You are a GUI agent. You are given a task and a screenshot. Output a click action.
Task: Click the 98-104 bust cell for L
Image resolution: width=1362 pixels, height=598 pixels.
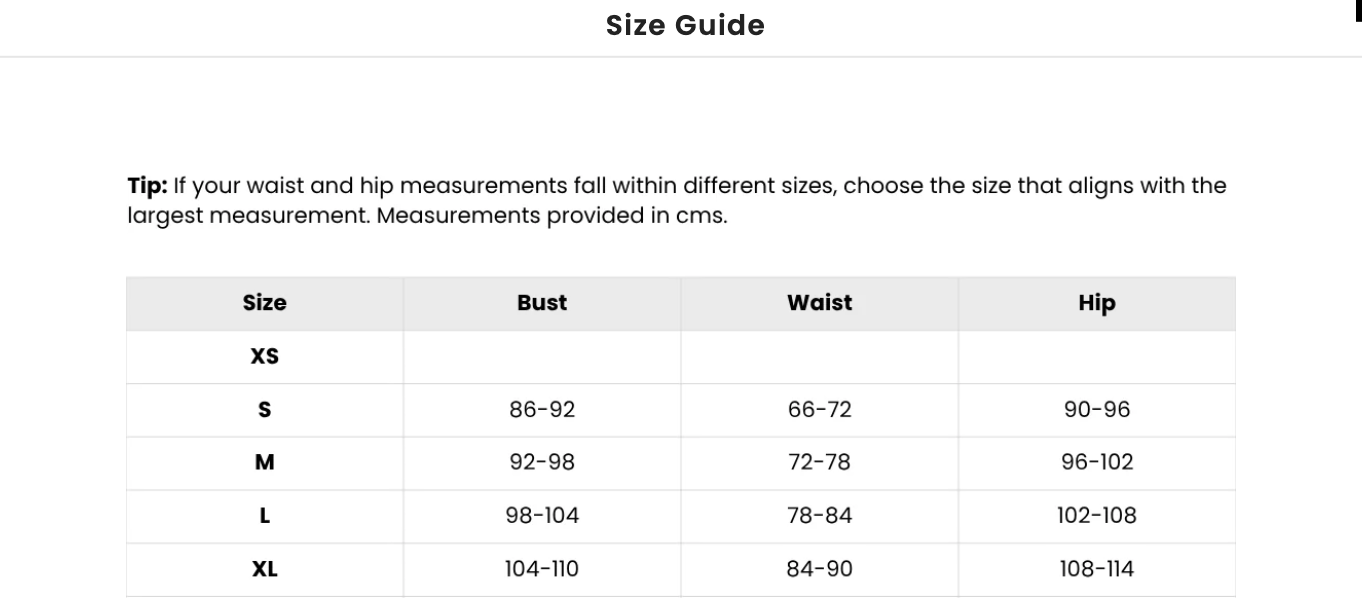tap(542, 516)
